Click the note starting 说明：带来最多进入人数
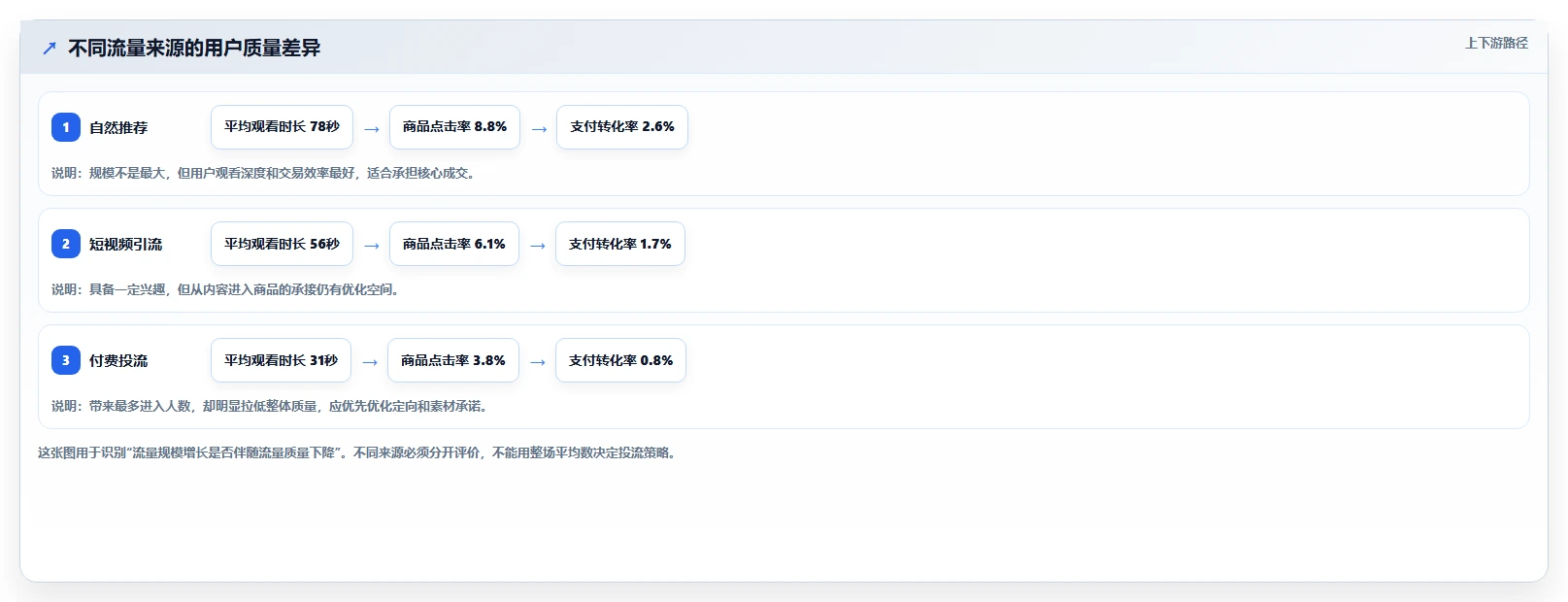Viewport: 1568px width, 602px height. pyautogui.click(x=270, y=406)
